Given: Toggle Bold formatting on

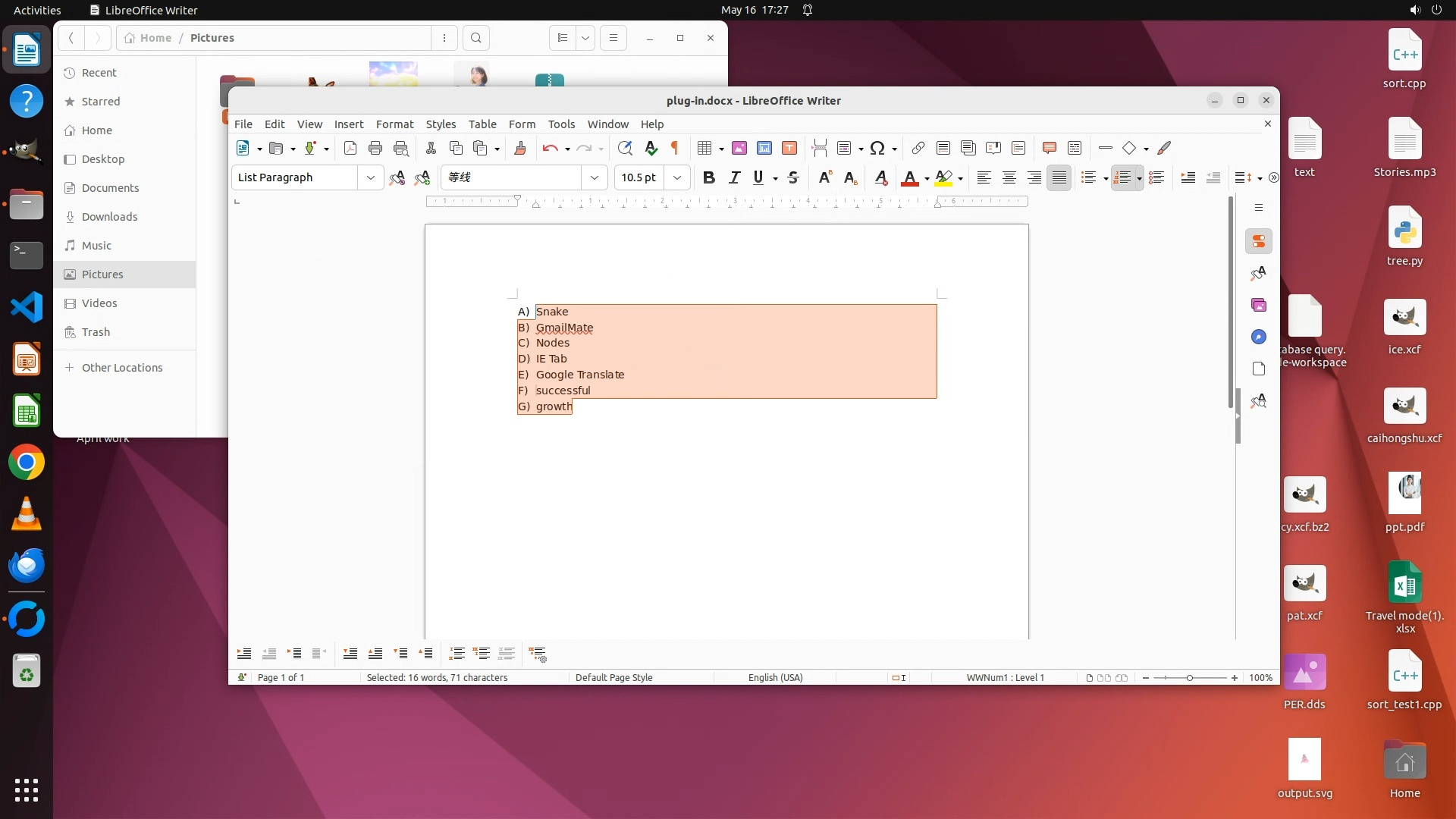Looking at the screenshot, I should (708, 177).
